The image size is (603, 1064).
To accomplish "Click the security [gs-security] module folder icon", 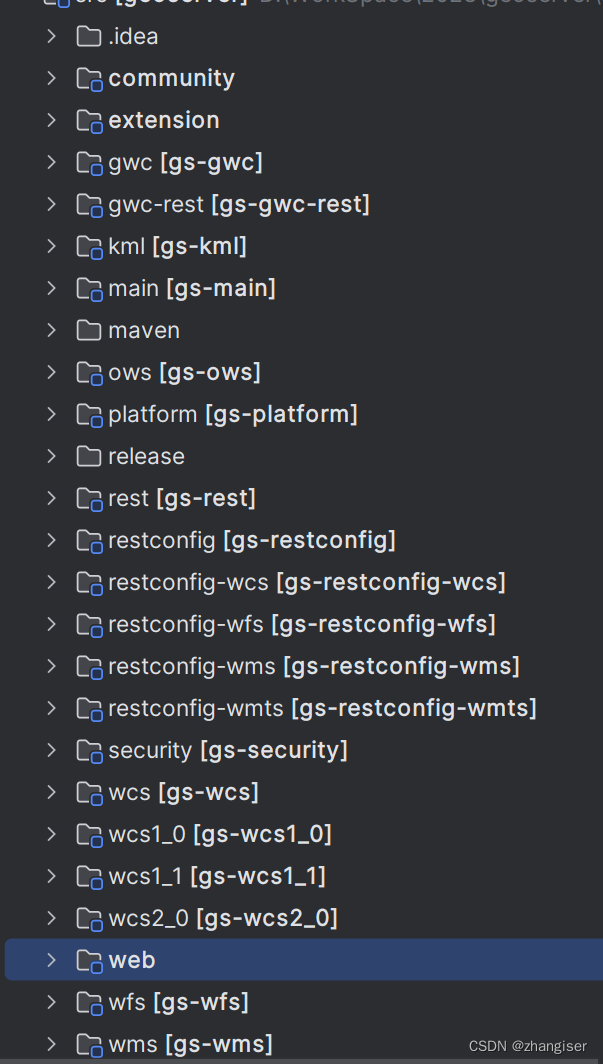I will click(x=88, y=750).
